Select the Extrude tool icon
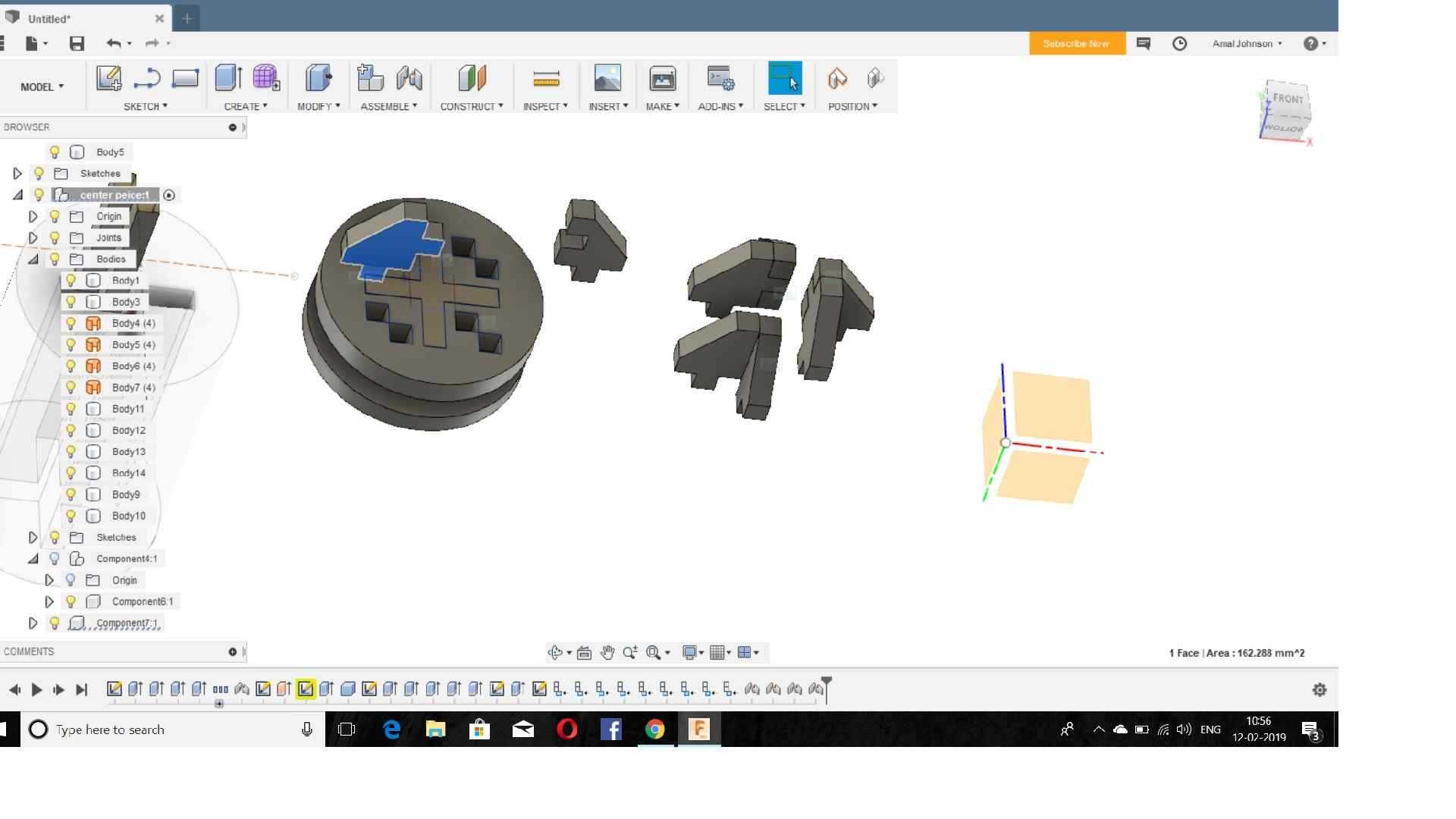The height and width of the screenshot is (819, 1456). 227,78
